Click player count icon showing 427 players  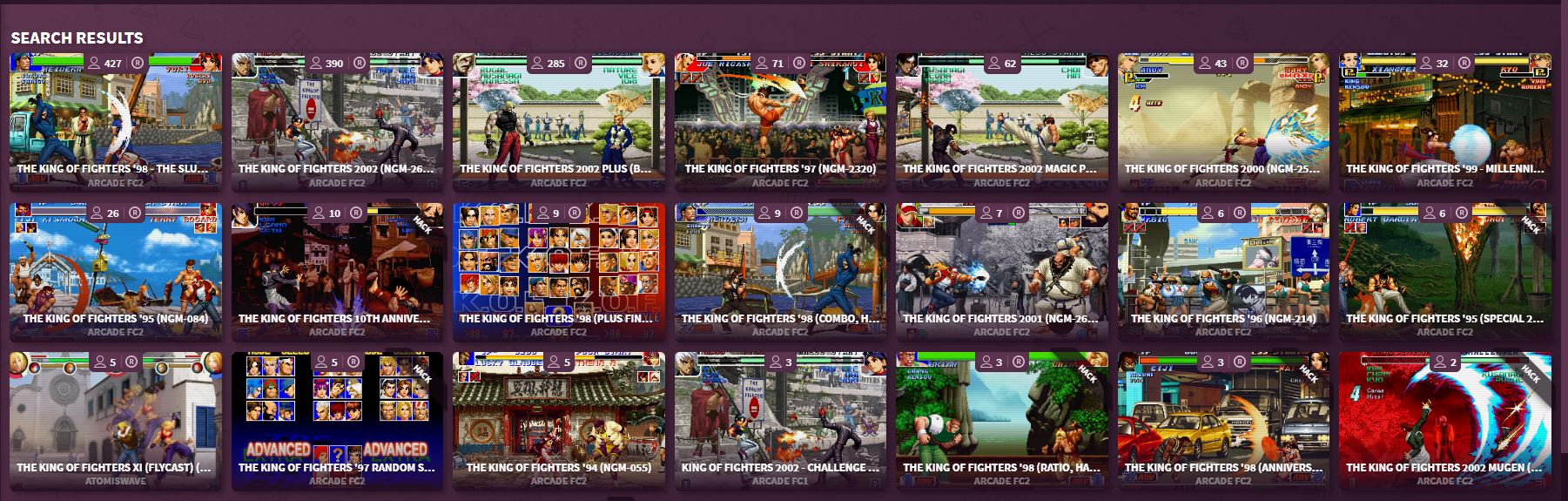coord(93,63)
